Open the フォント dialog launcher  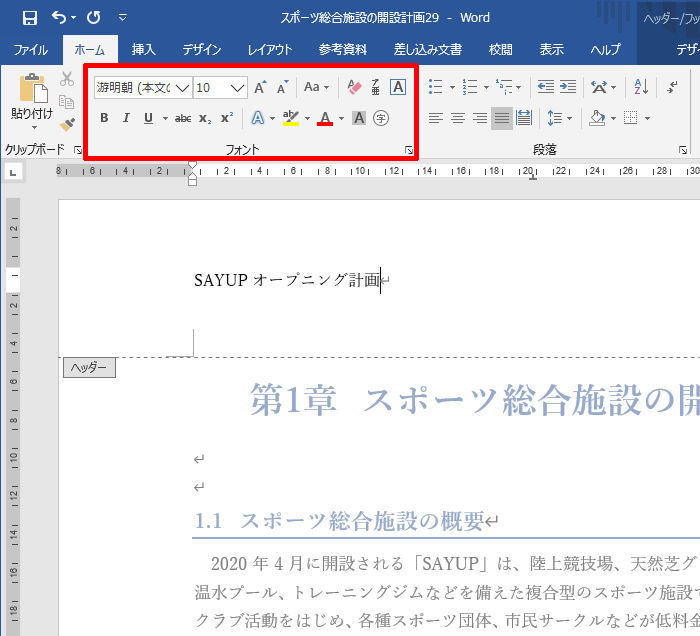[x=408, y=150]
